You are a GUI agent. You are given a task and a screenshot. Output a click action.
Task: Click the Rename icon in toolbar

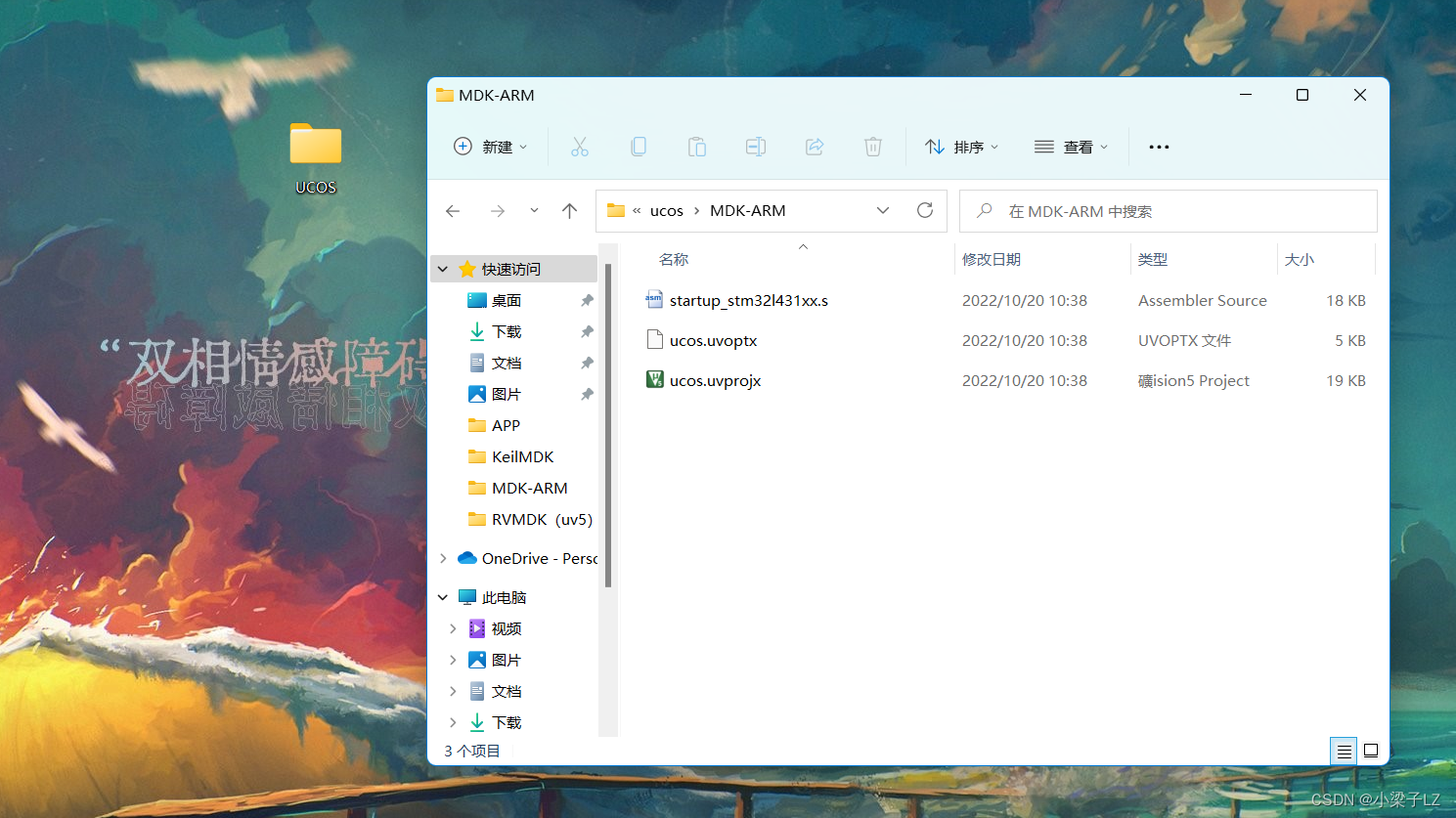756,147
